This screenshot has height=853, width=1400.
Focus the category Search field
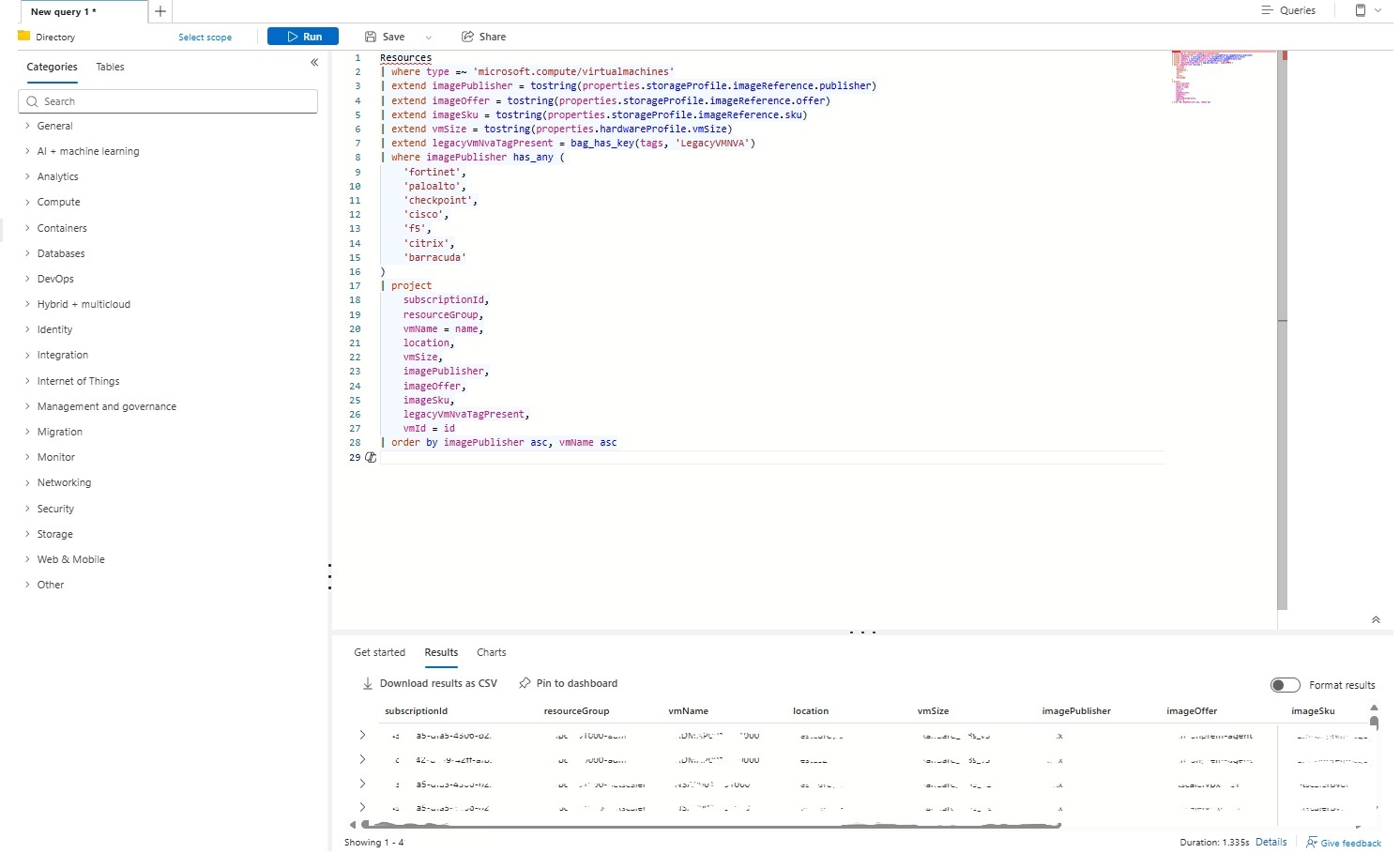point(168,101)
